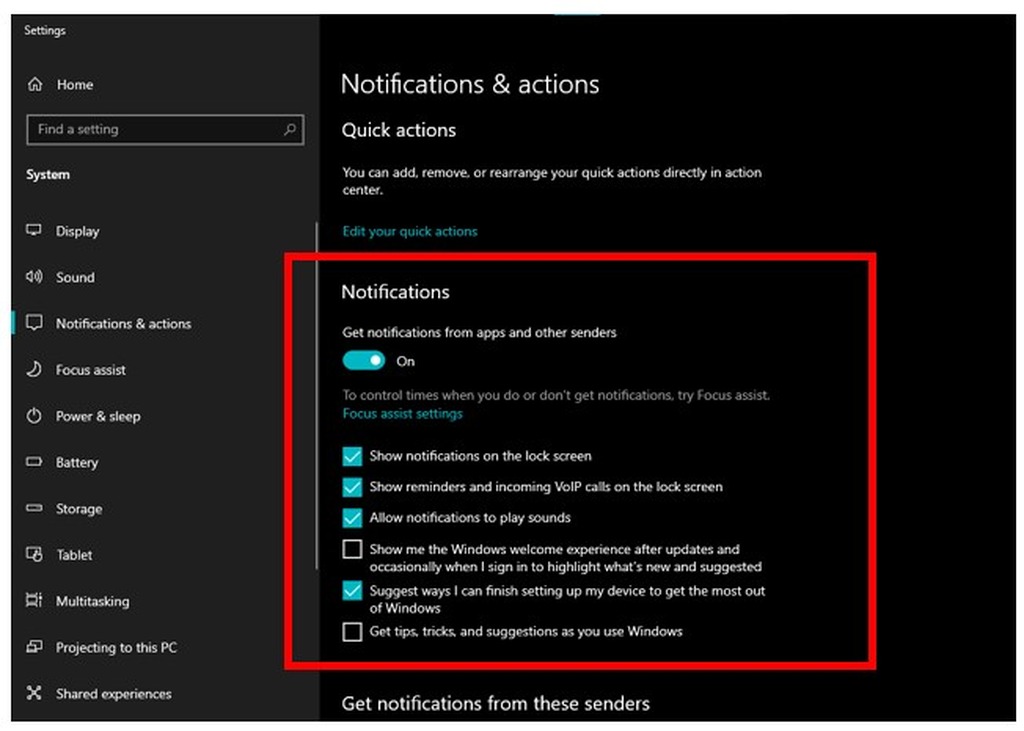Enable Windows welcome experience checkbox
Viewport: 1024px width, 731px height.
coord(352,549)
